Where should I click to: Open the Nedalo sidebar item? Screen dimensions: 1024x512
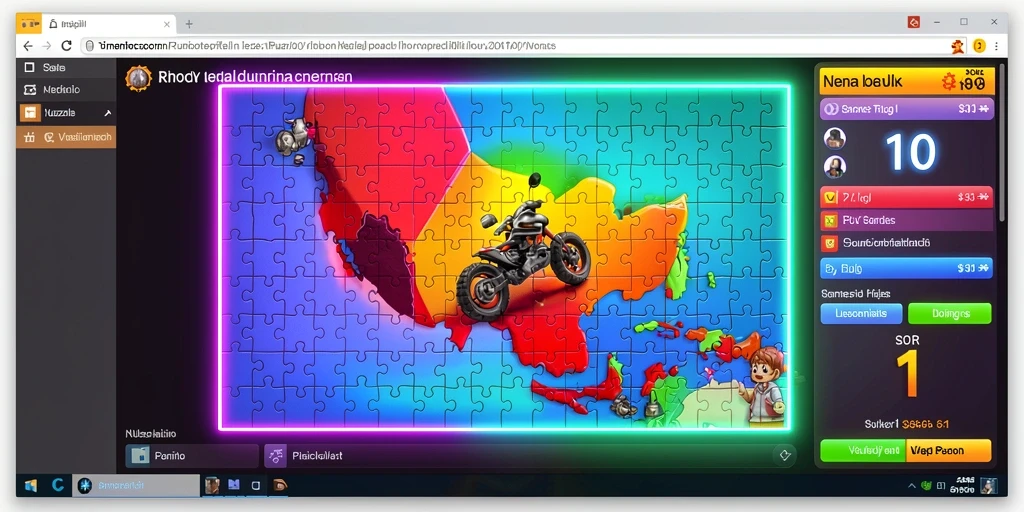click(x=66, y=90)
